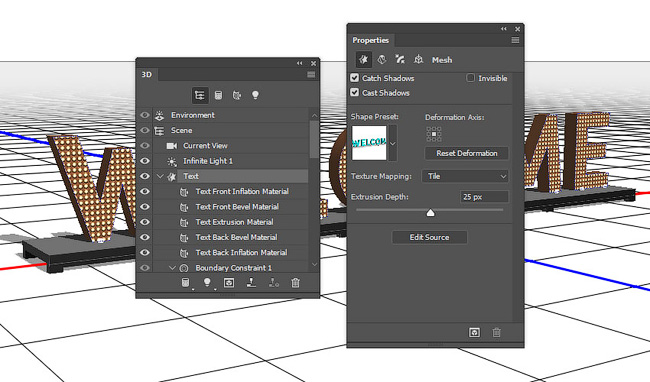Click Edit Source button

[429, 237]
